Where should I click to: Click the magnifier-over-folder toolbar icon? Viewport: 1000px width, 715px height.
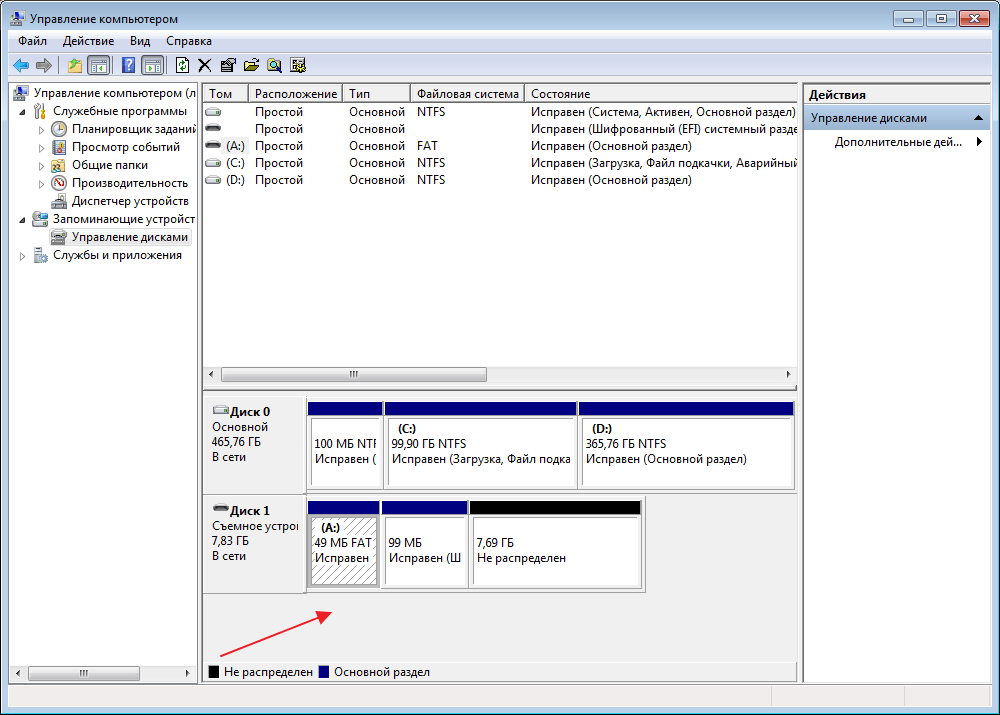(274, 65)
